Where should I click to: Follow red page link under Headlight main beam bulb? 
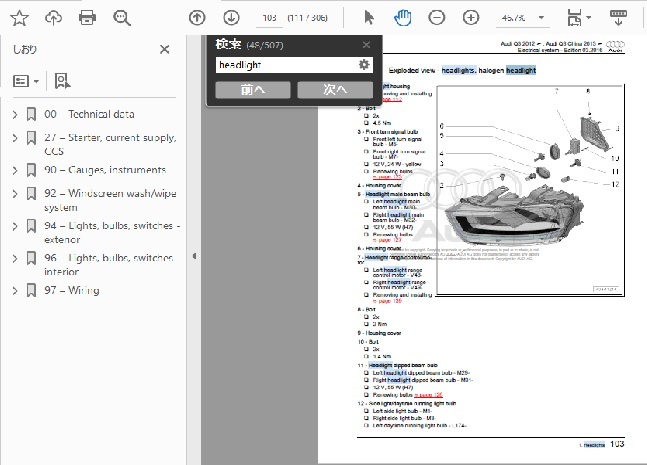click(x=387, y=240)
